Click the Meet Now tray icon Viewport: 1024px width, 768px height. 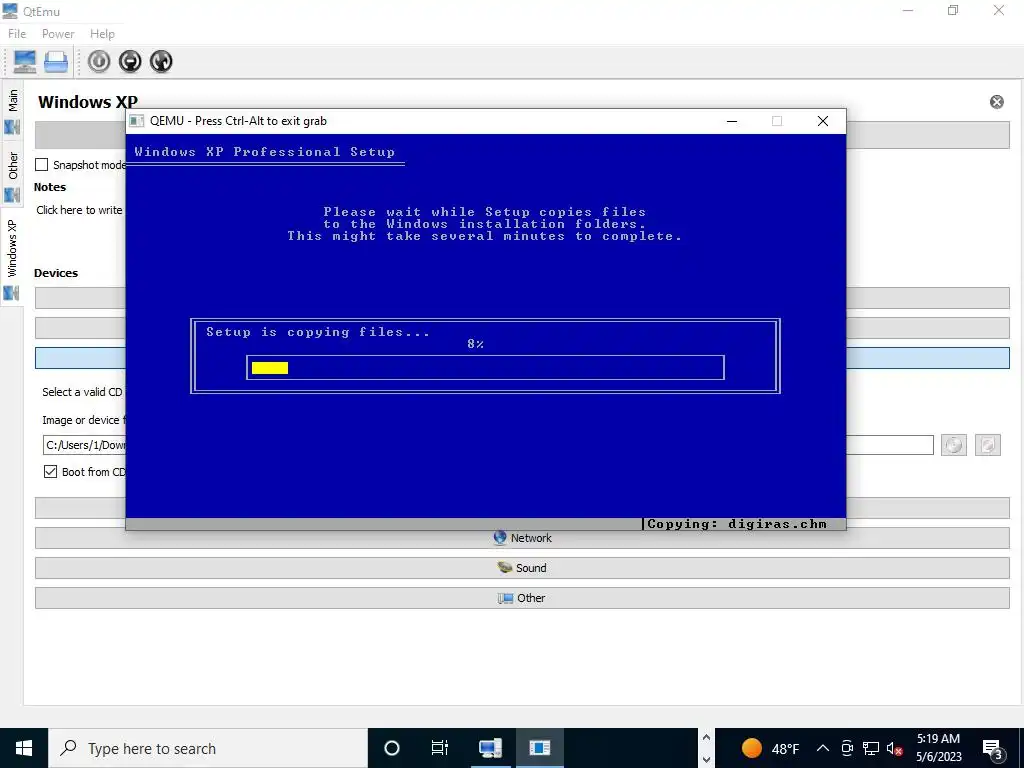847,748
